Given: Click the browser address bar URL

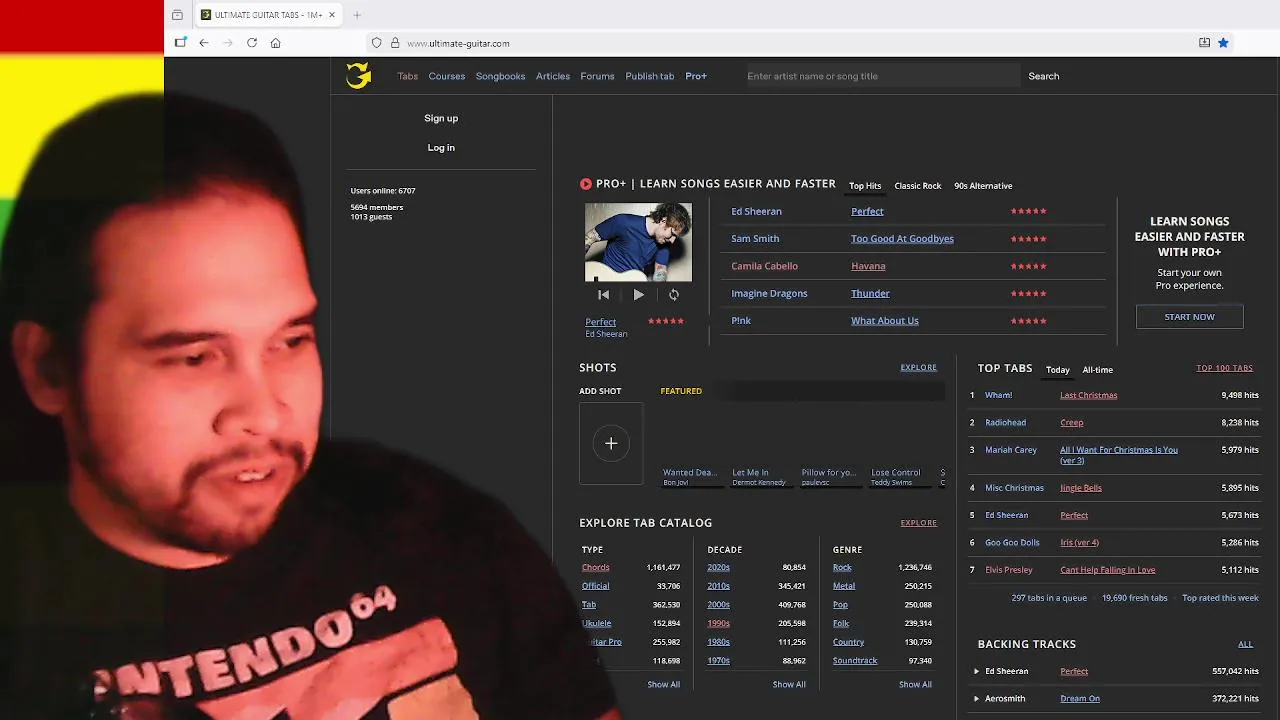Looking at the screenshot, I should (x=459, y=43).
